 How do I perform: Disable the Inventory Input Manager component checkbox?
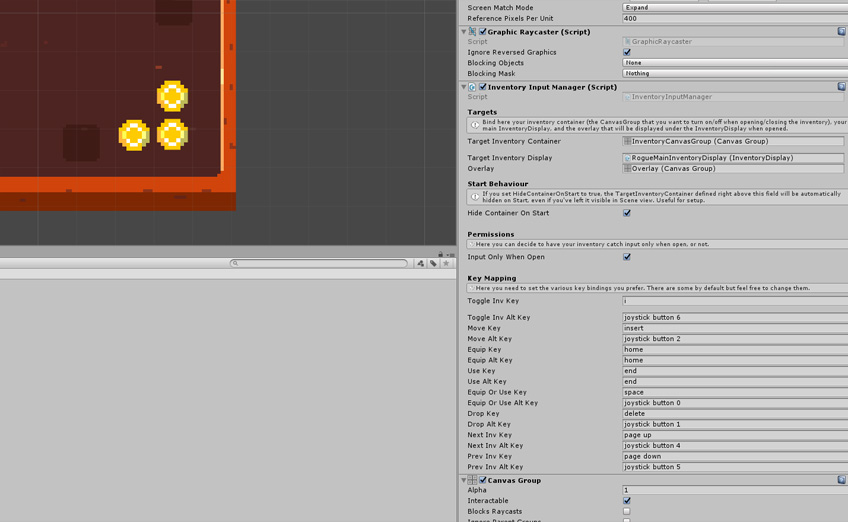pos(482,87)
